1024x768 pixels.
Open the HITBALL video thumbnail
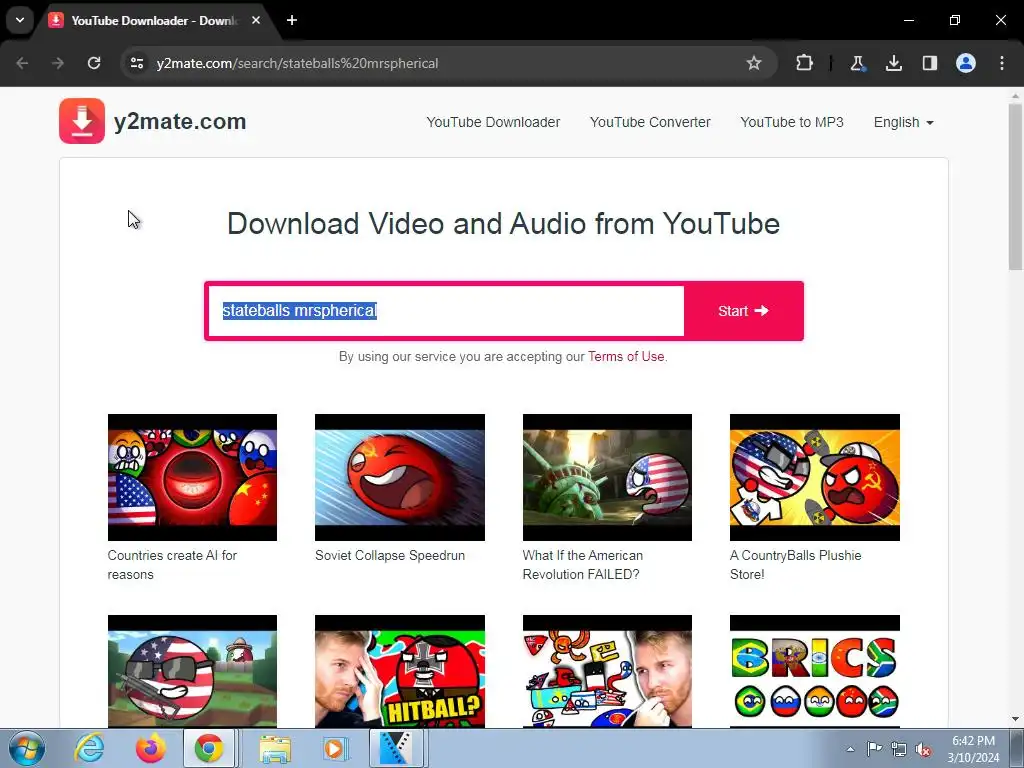(x=400, y=671)
